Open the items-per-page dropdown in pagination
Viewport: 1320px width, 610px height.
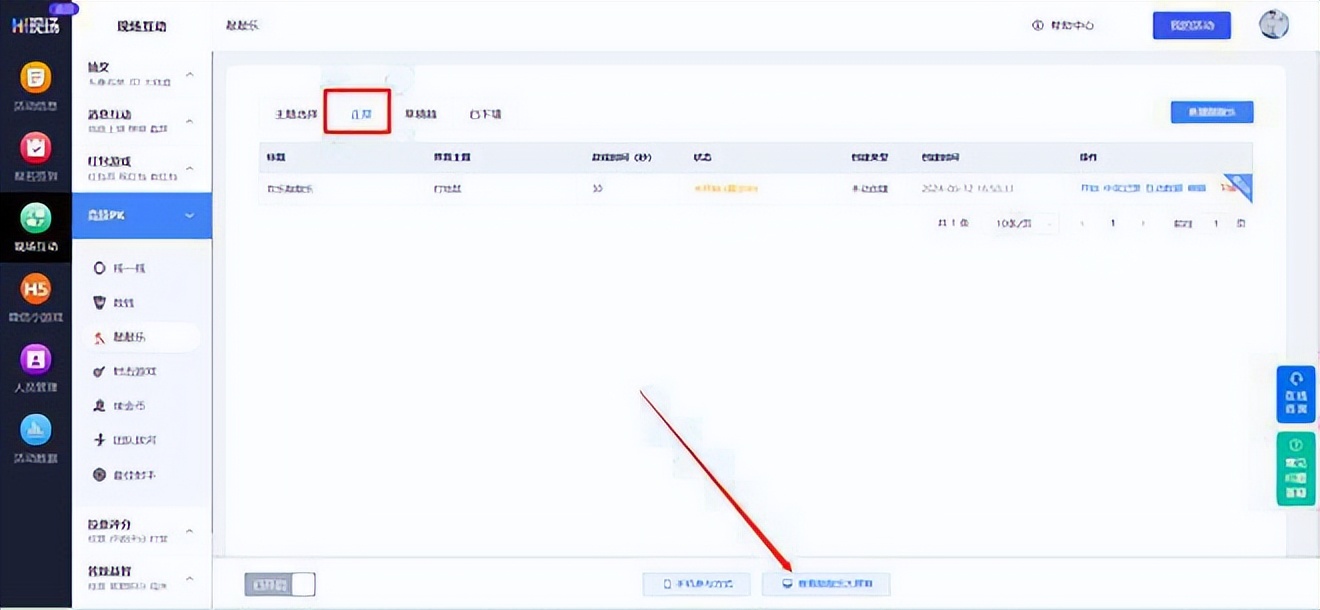click(1024, 224)
